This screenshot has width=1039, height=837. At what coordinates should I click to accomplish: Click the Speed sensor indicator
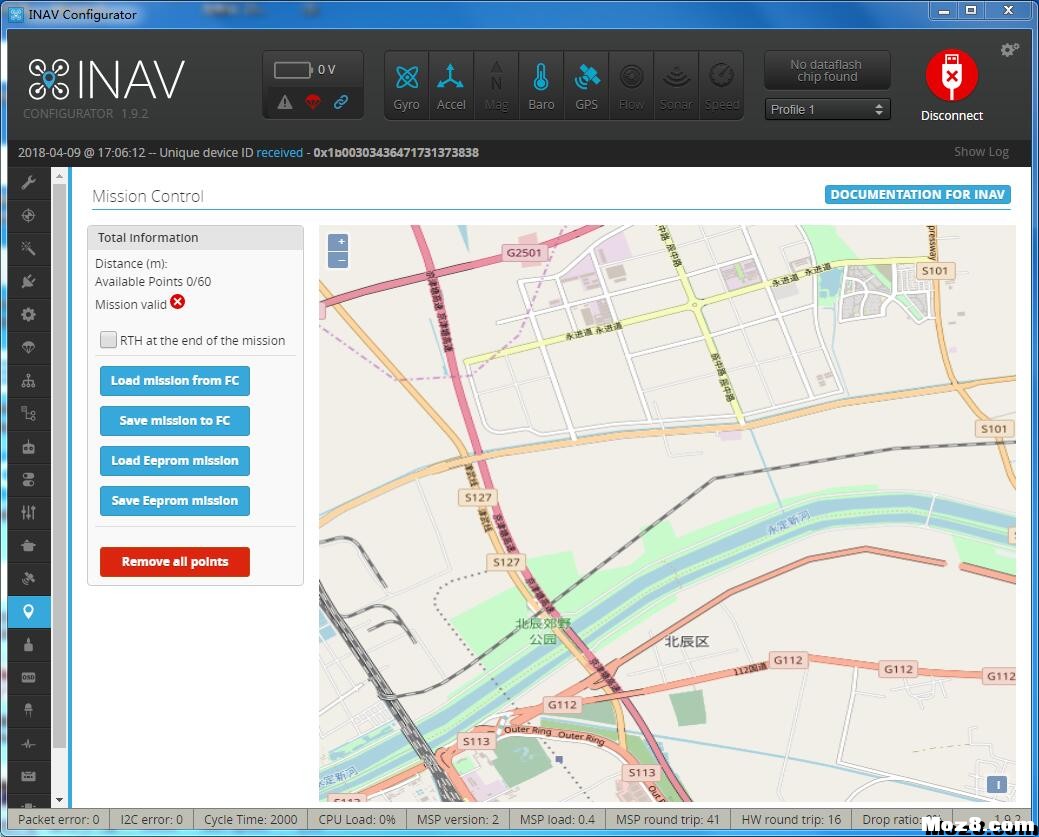[721, 86]
